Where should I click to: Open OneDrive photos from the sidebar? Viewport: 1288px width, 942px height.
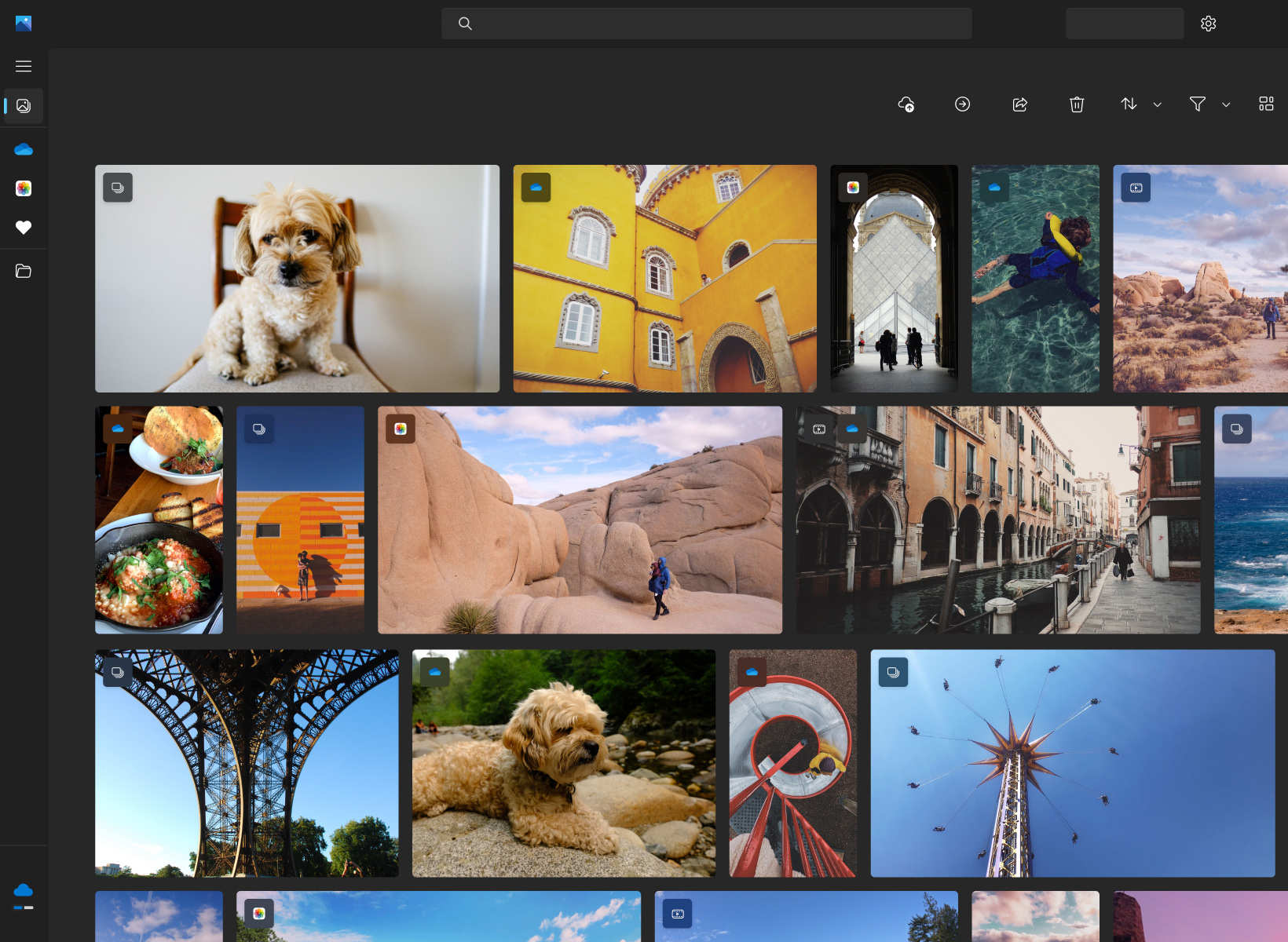(x=24, y=149)
